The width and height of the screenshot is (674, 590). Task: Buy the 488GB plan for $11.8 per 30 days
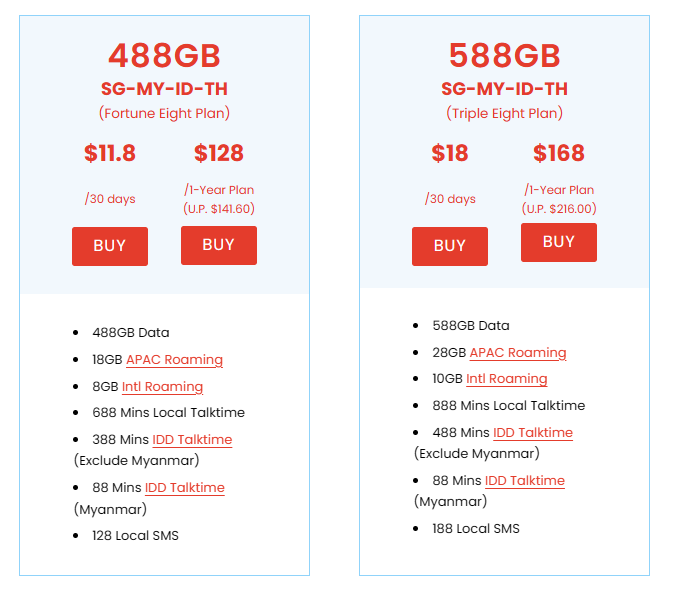point(110,246)
